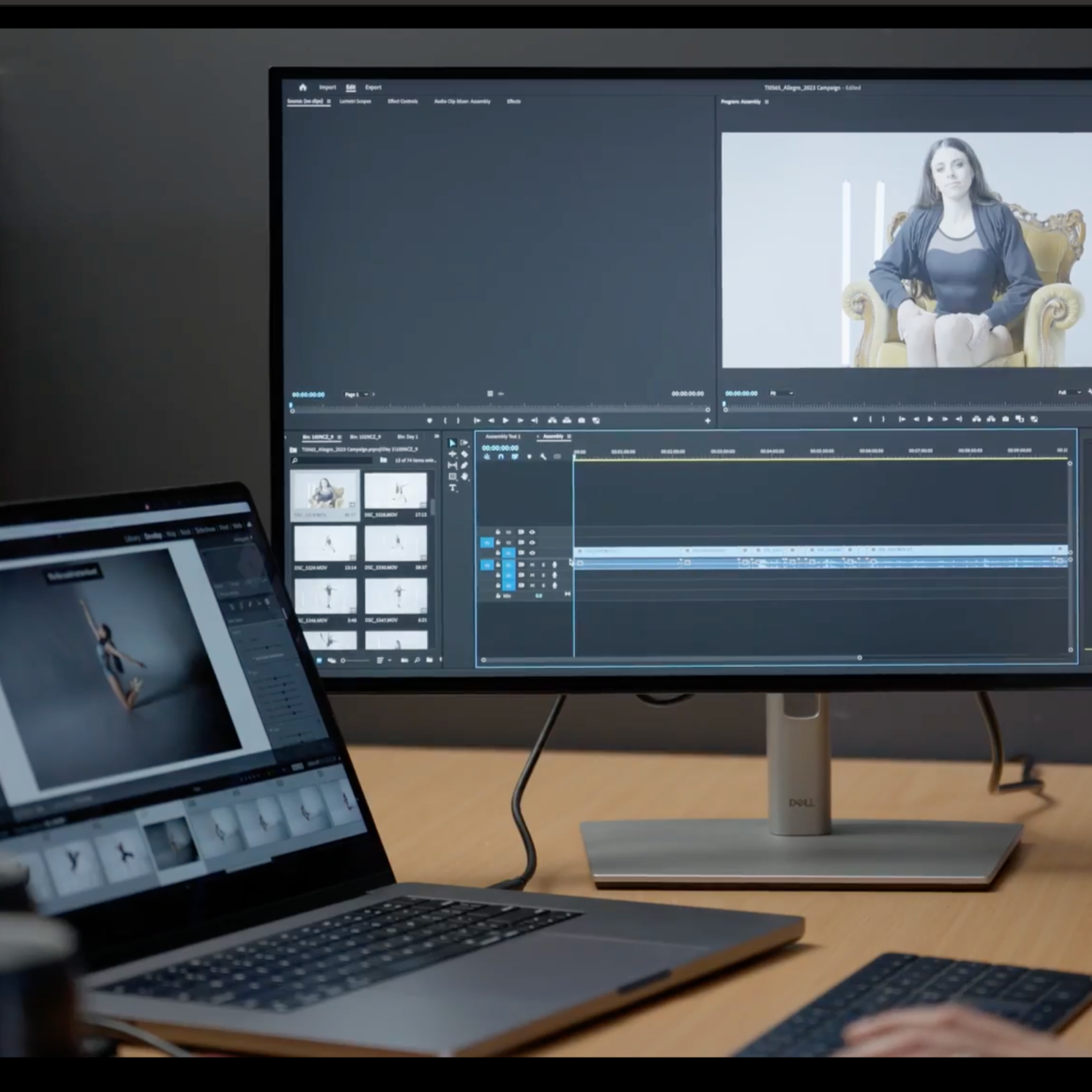Screen dimensions: 1092x1092
Task: Select the Pen tool
Action: 464,465
